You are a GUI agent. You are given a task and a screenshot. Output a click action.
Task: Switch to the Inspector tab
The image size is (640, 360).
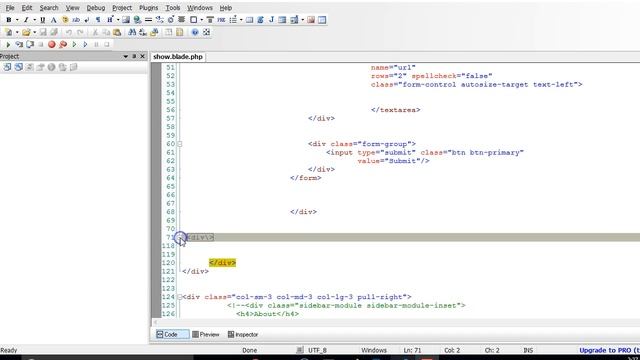click(x=243, y=334)
